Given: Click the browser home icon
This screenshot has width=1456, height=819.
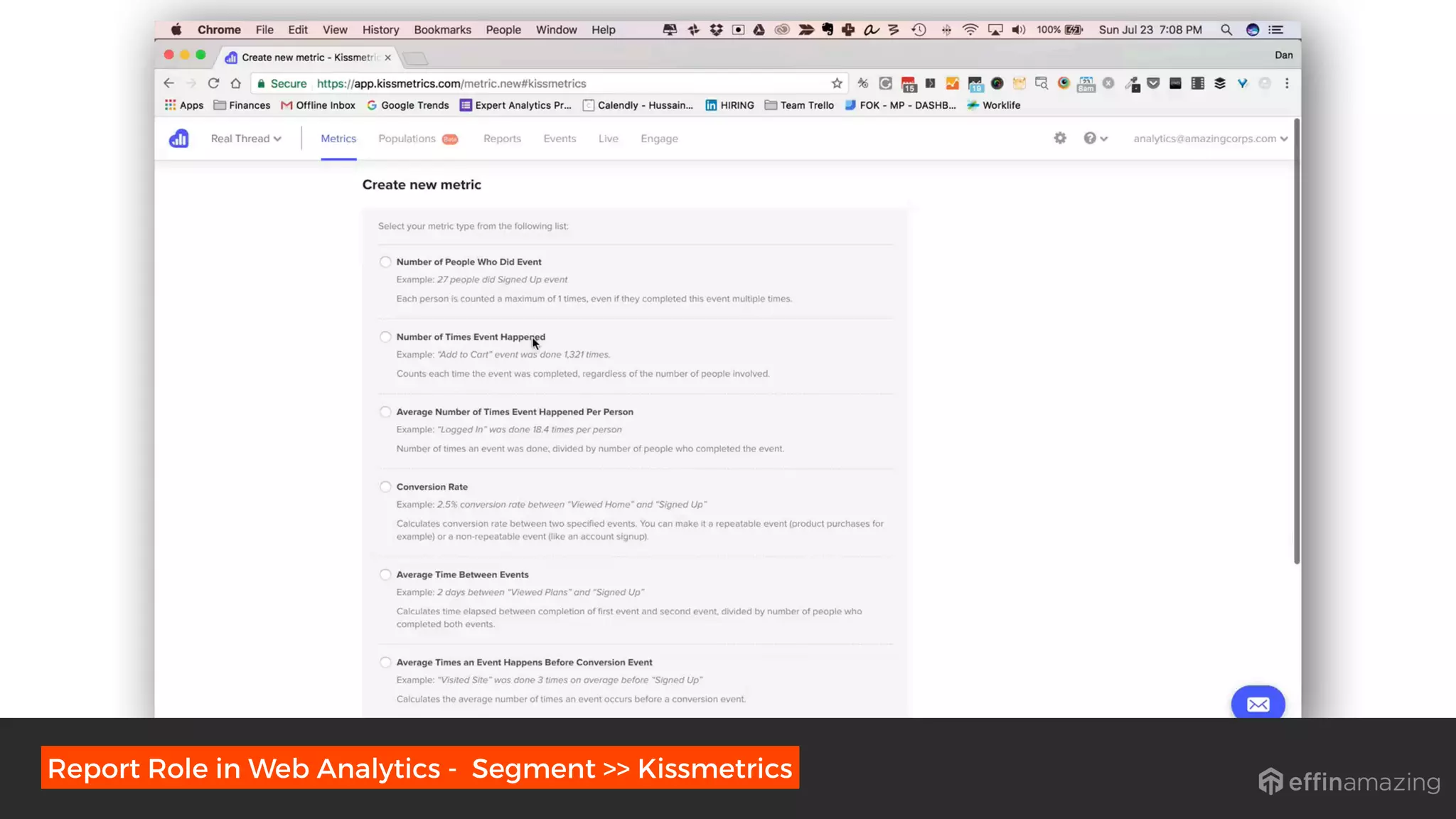Looking at the screenshot, I should [236, 83].
